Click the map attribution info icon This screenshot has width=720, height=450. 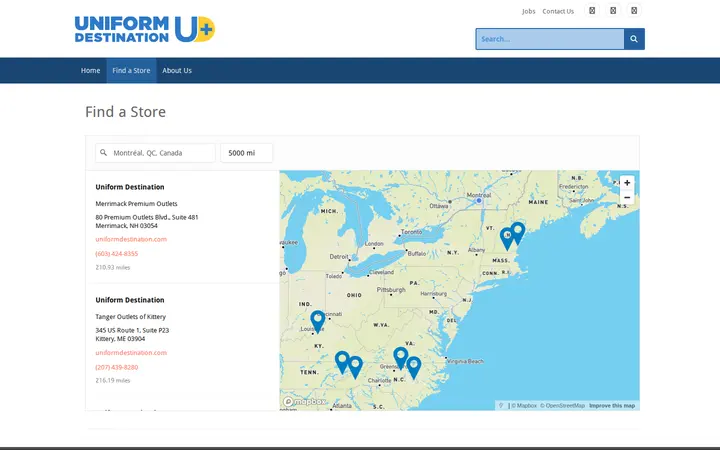(x=501, y=405)
